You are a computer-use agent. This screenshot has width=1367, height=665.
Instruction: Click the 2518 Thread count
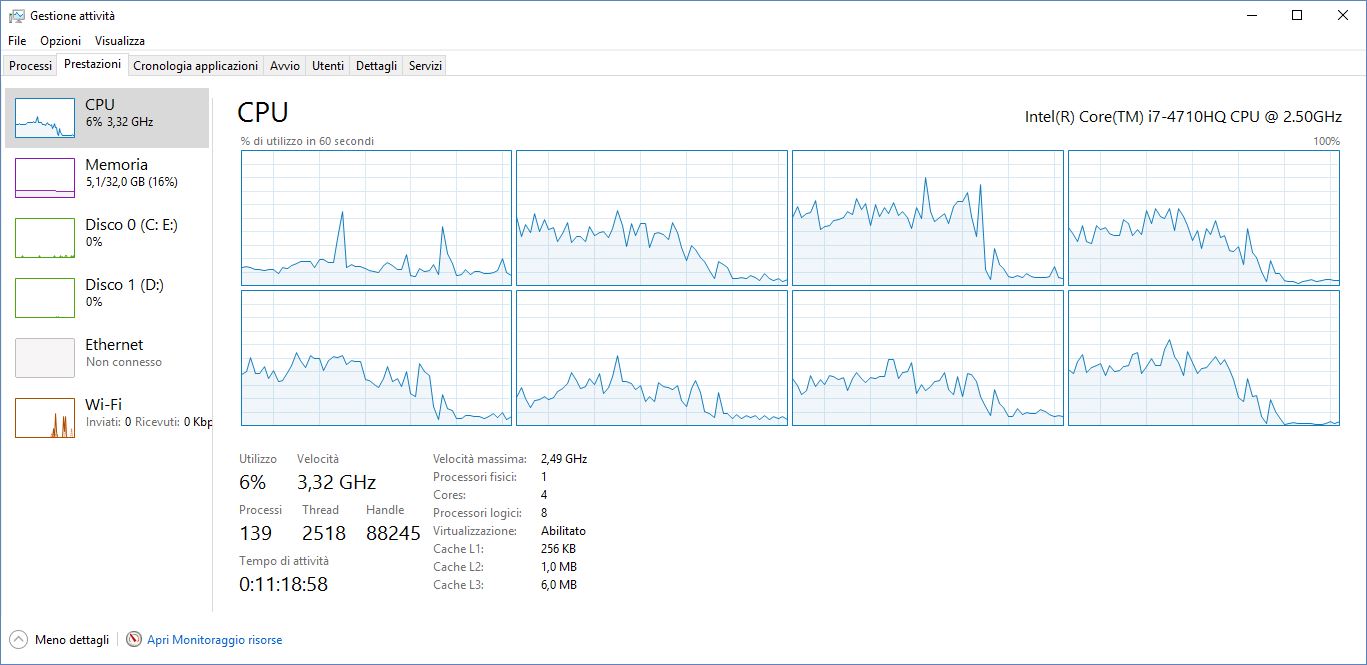(x=324, y=534)
